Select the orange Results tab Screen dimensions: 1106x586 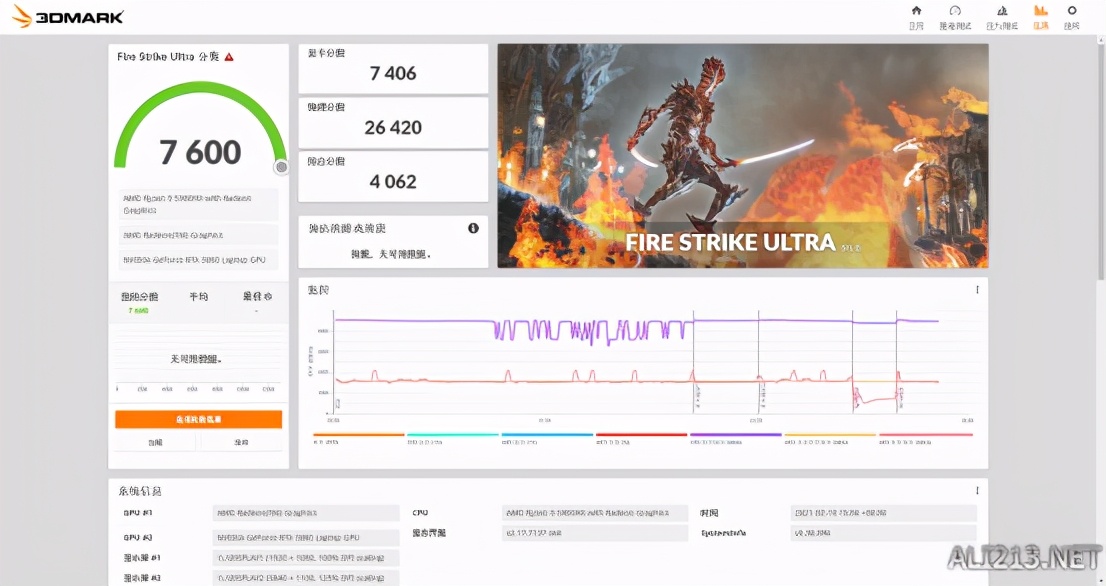click(1040, 17)
